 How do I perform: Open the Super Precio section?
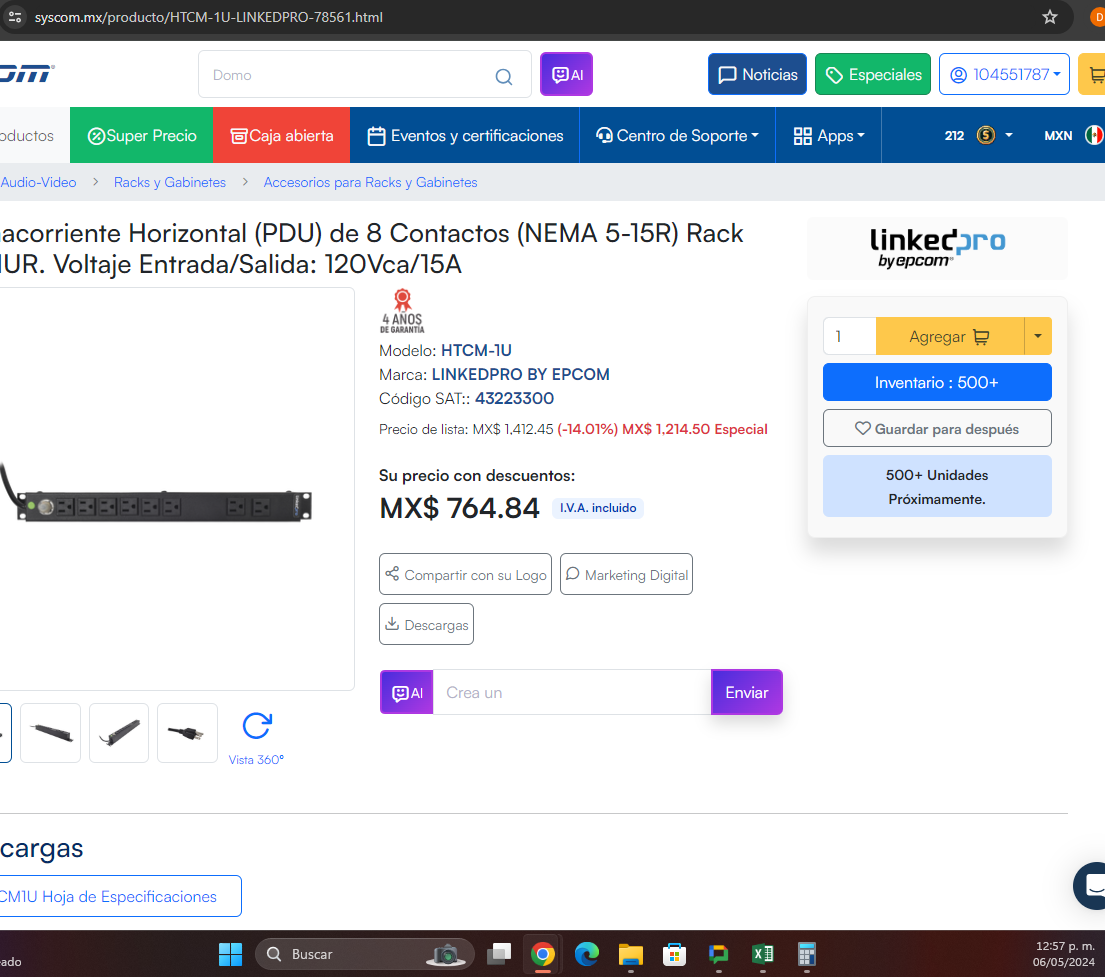click(142, 135)
